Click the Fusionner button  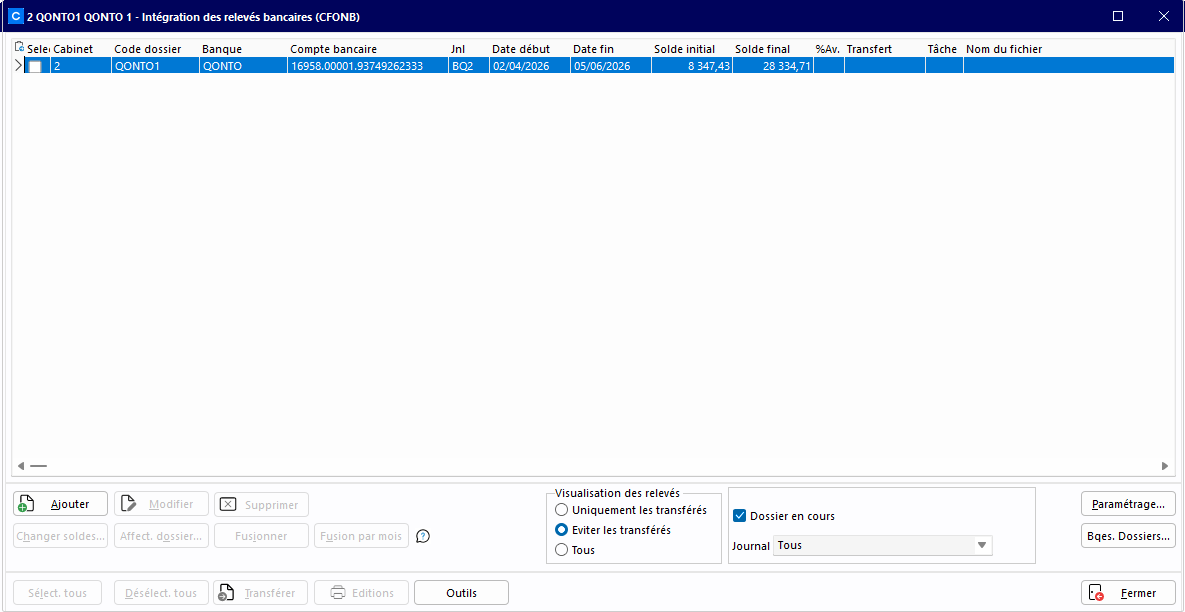pos(261,536)
